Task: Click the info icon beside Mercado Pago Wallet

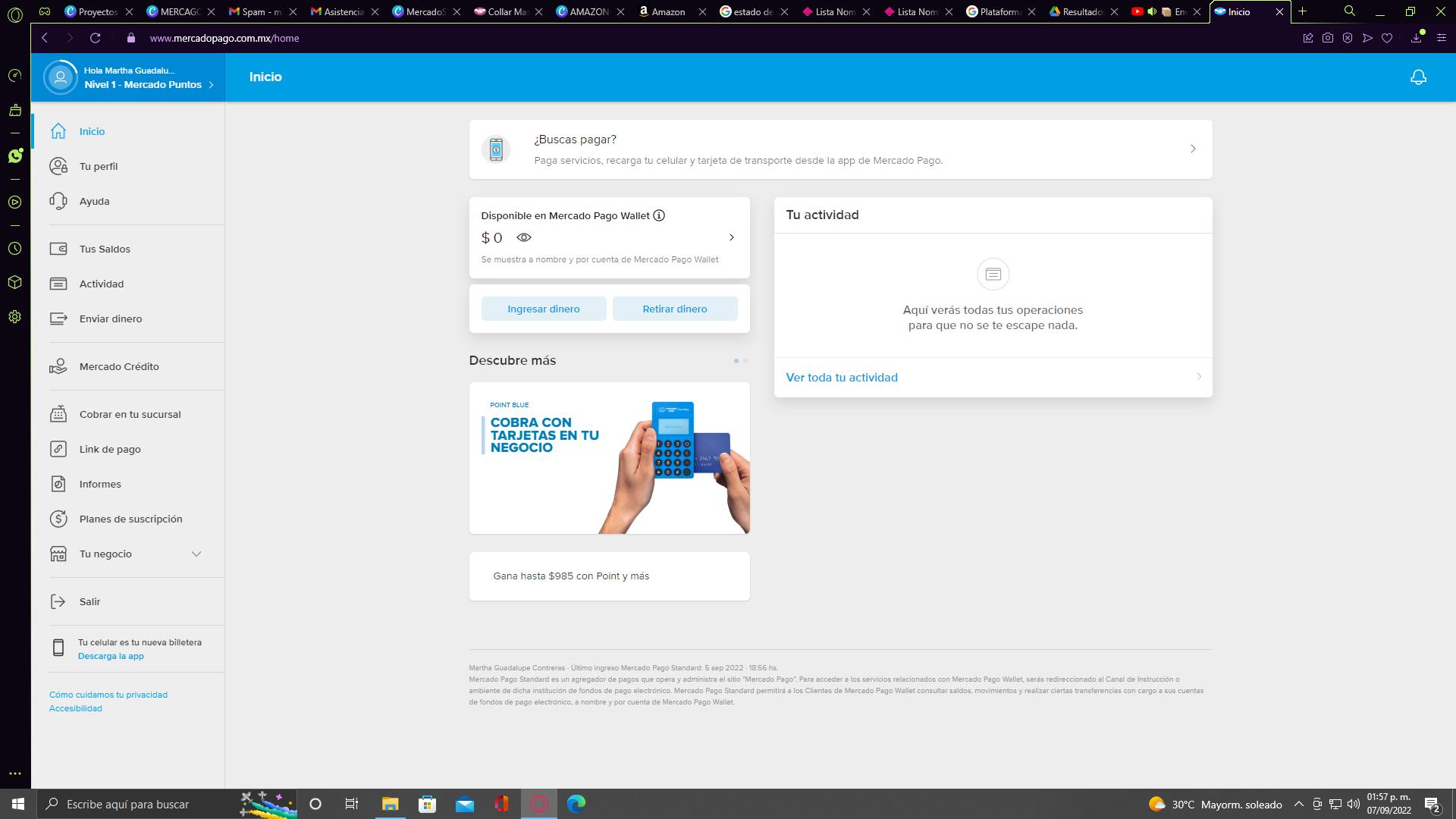Action: point(659,215)
